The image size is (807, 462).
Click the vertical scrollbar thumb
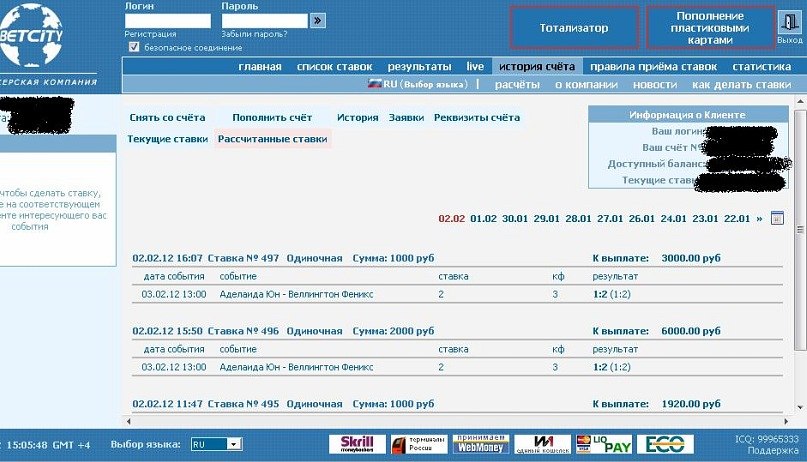[800, 229]
